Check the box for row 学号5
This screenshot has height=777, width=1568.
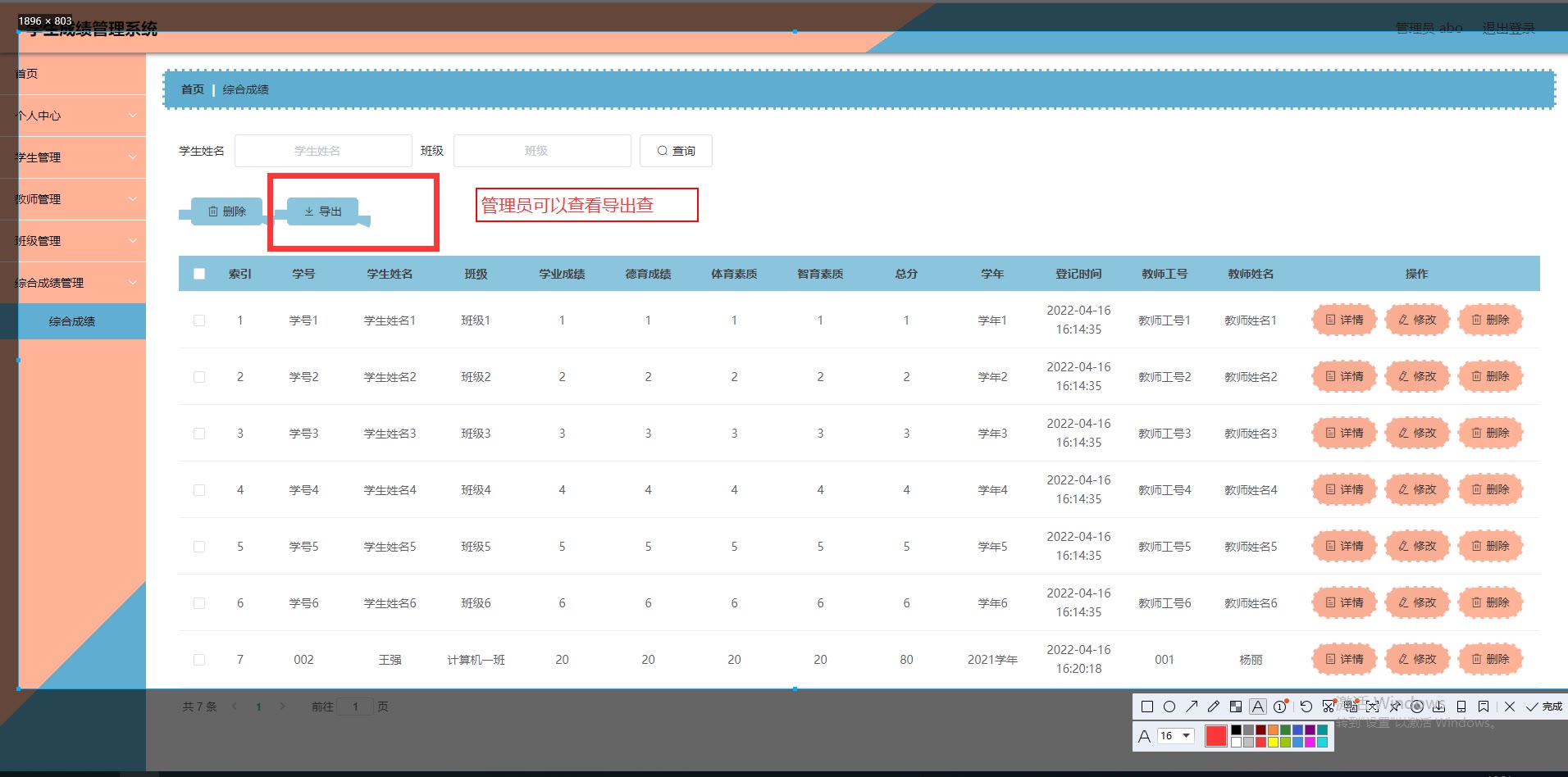pos(199,547)
